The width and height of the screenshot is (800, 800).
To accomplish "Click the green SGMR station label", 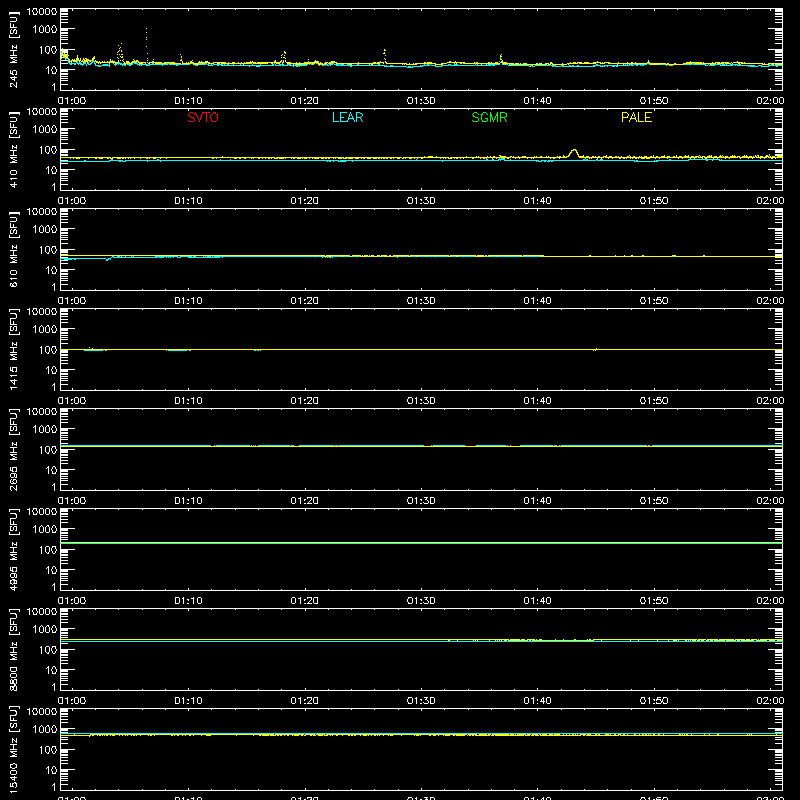I will tap(489, 117).
